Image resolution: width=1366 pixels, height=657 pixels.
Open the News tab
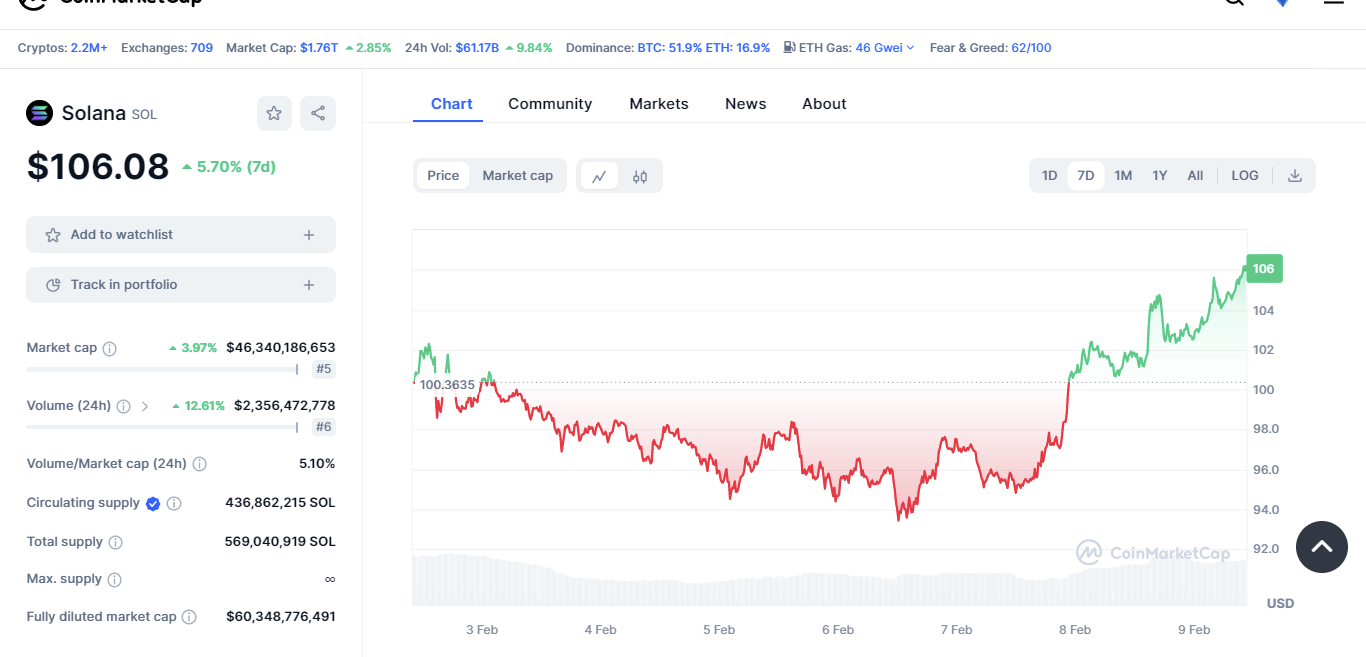(x=746, y=104)
